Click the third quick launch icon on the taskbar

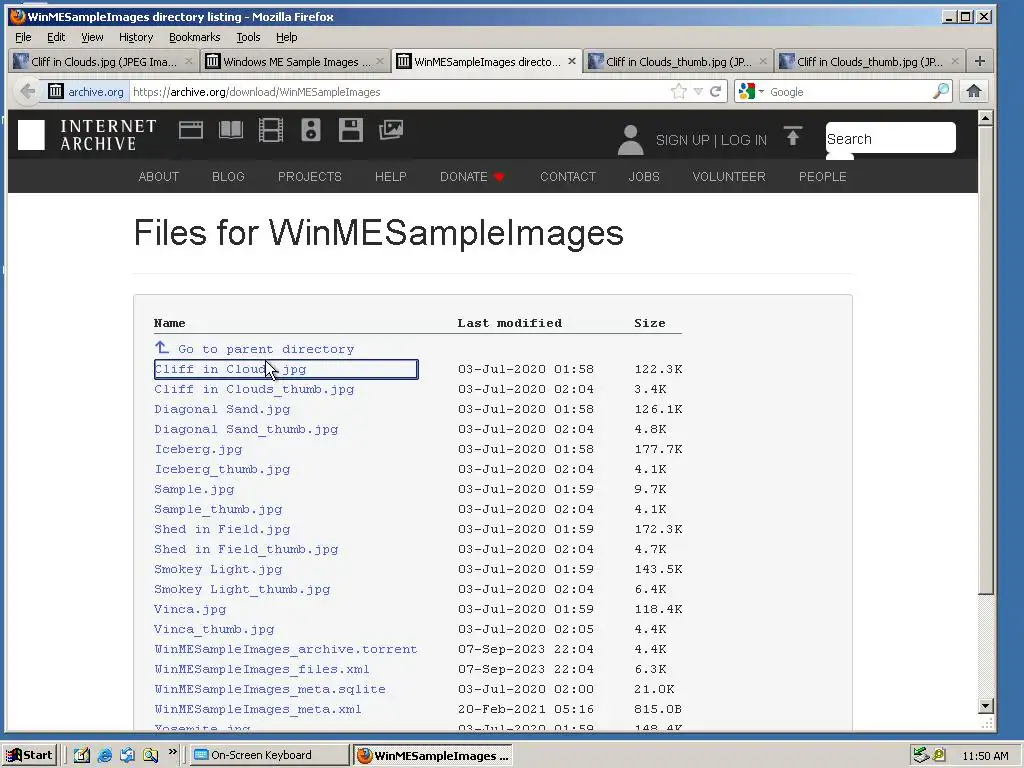(x=127, y=755)
